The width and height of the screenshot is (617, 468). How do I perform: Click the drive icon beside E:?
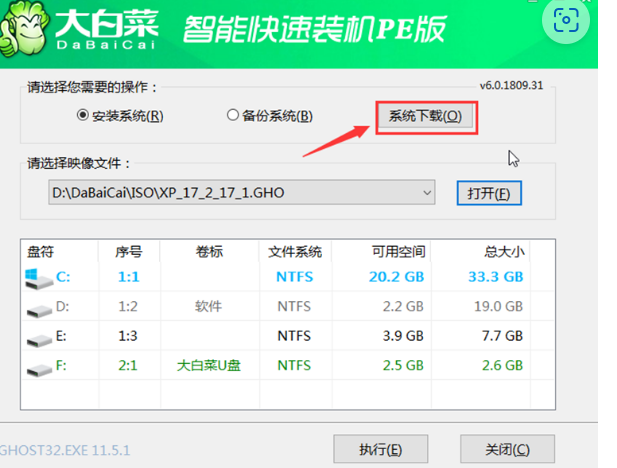(39, 340)
